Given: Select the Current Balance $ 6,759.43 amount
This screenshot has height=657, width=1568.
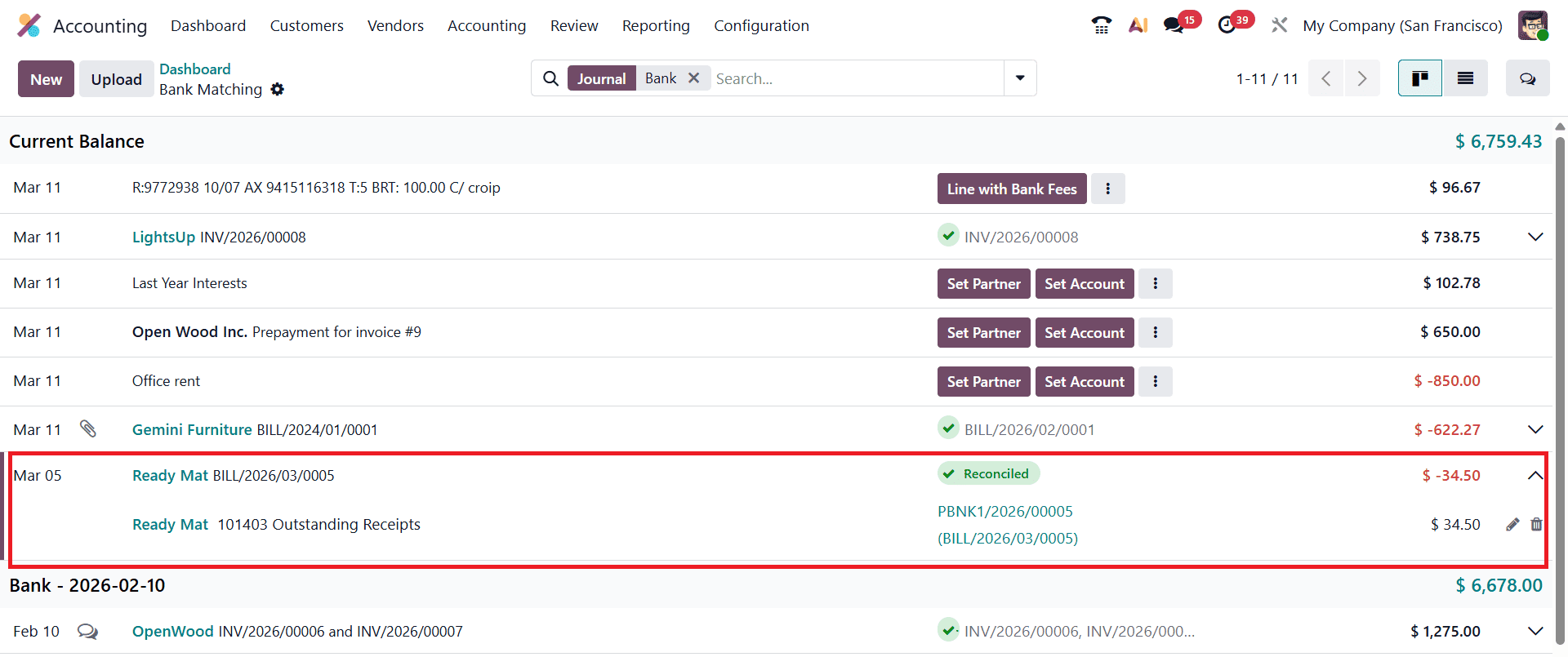Looking at the screenshot, I should click(1499, 141).
